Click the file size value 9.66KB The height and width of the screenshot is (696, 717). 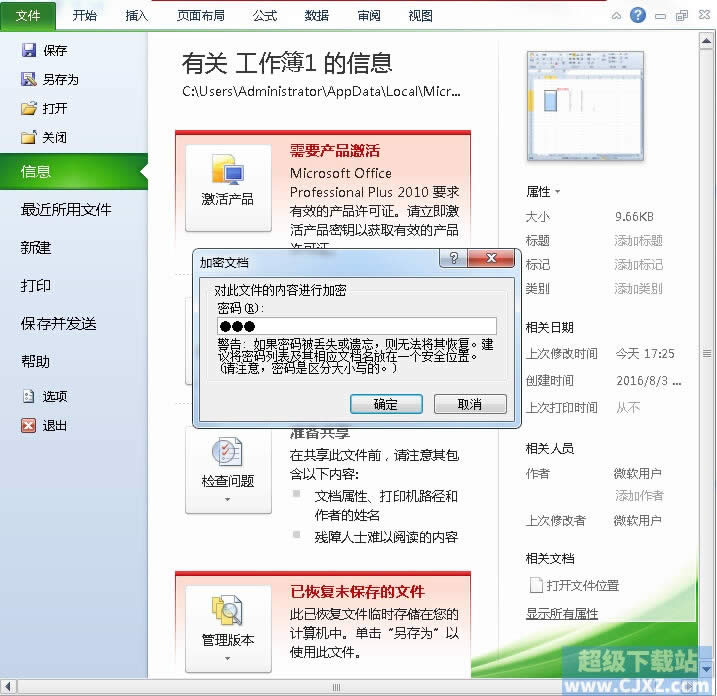tap(634, 216)
